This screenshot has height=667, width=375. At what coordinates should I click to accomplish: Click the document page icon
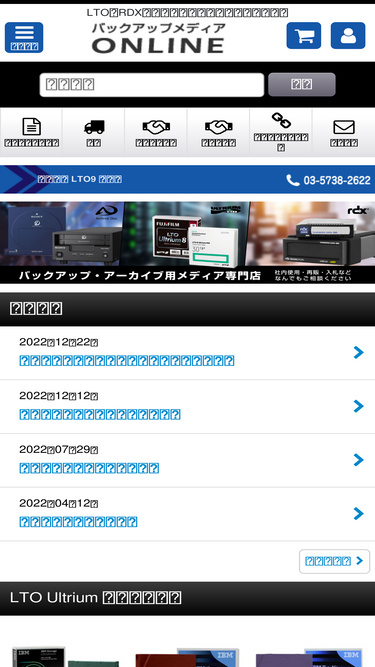(x=31, y=127)
